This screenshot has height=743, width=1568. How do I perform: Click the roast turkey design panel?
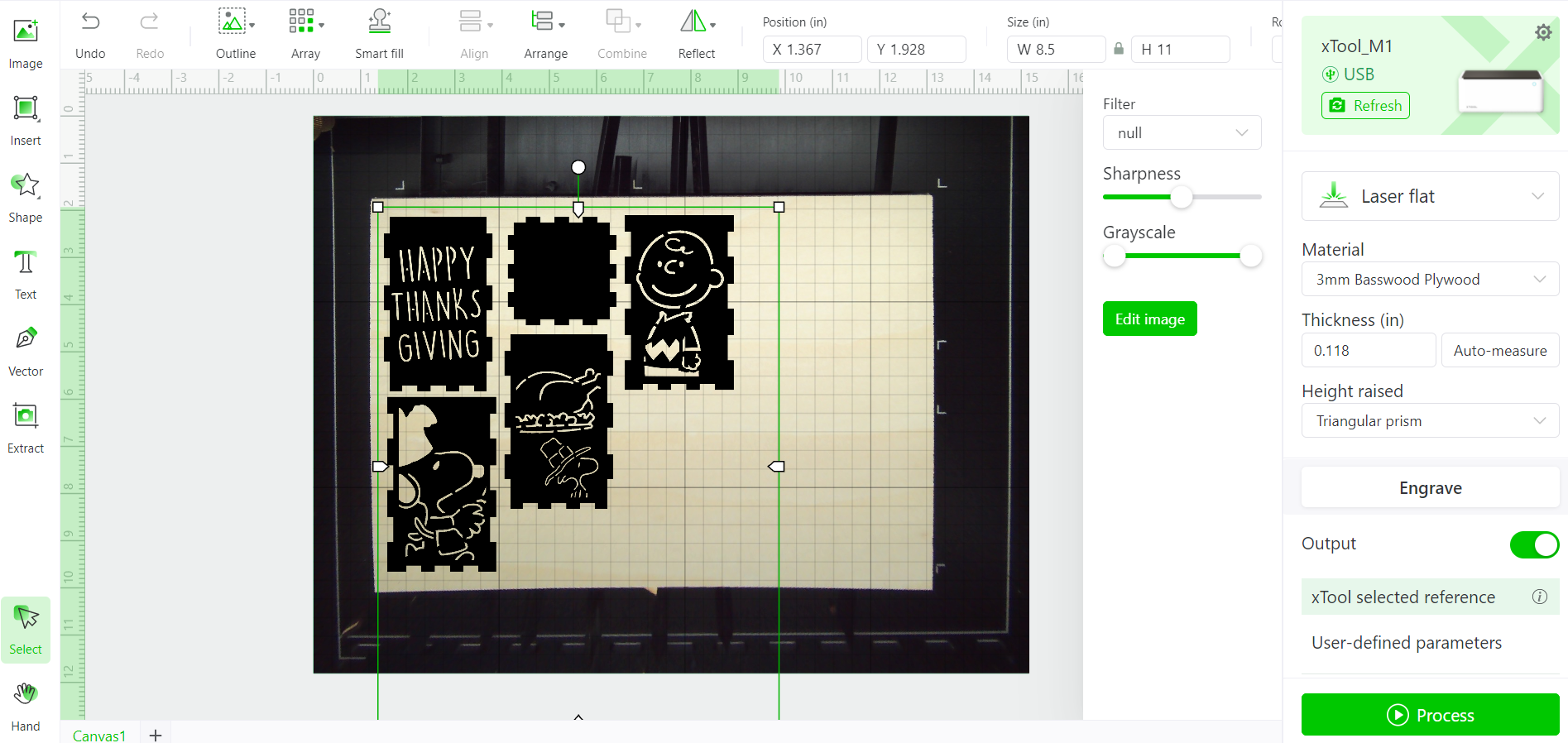coord(559,421)
